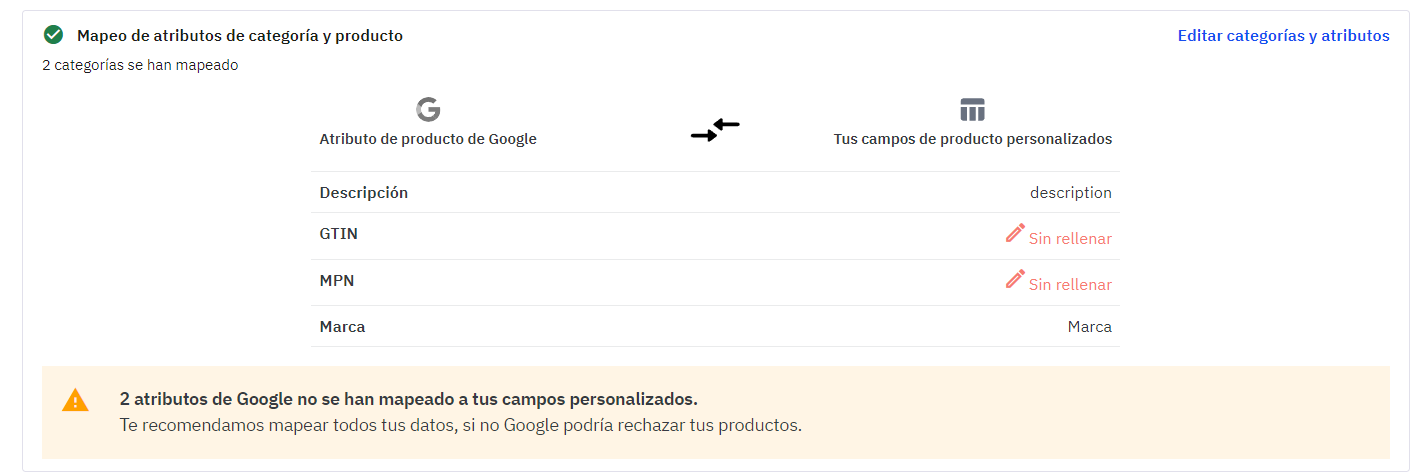Click the Marca attribute row label

[x=342, y=326]
